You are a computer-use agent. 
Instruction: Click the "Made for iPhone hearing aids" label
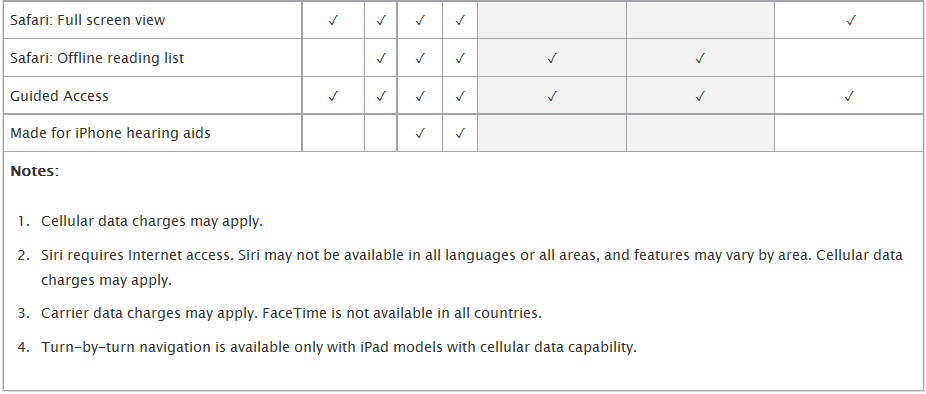coord(110,133)
